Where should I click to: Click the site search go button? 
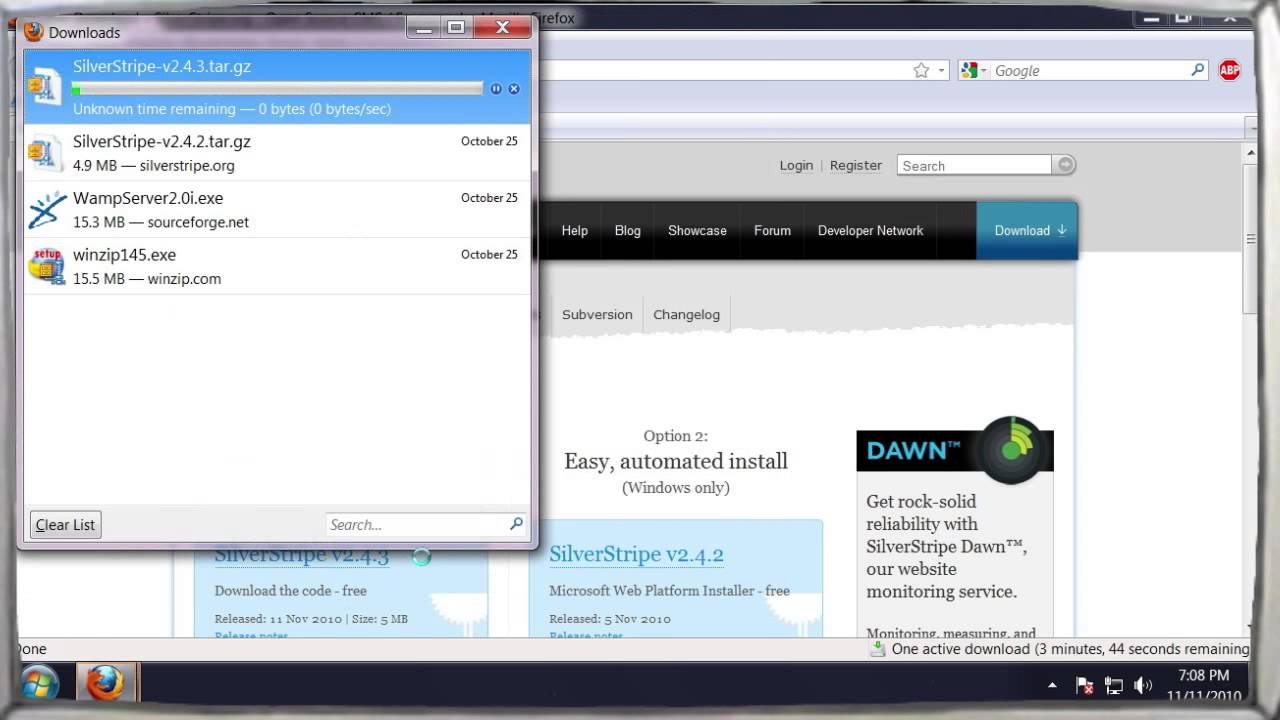(x=1064, y=165)
